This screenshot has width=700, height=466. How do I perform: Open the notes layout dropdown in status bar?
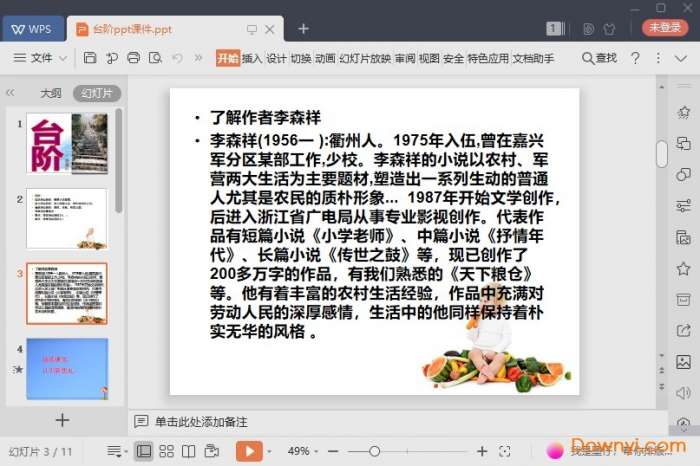click(117, 451)
